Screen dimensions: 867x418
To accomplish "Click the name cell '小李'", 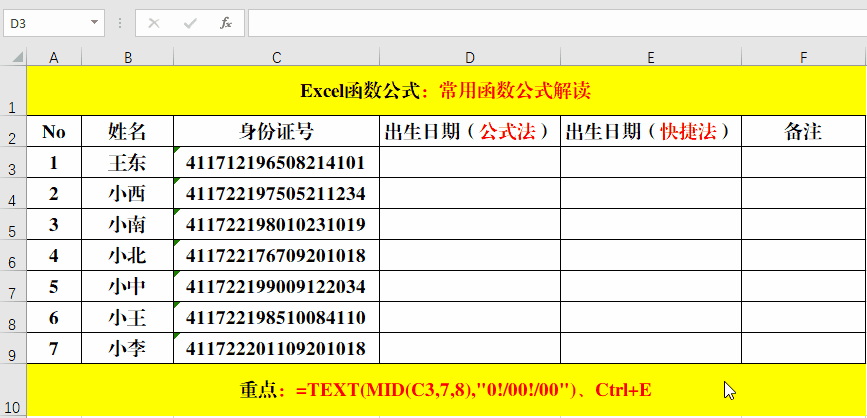I will [128, 348].
